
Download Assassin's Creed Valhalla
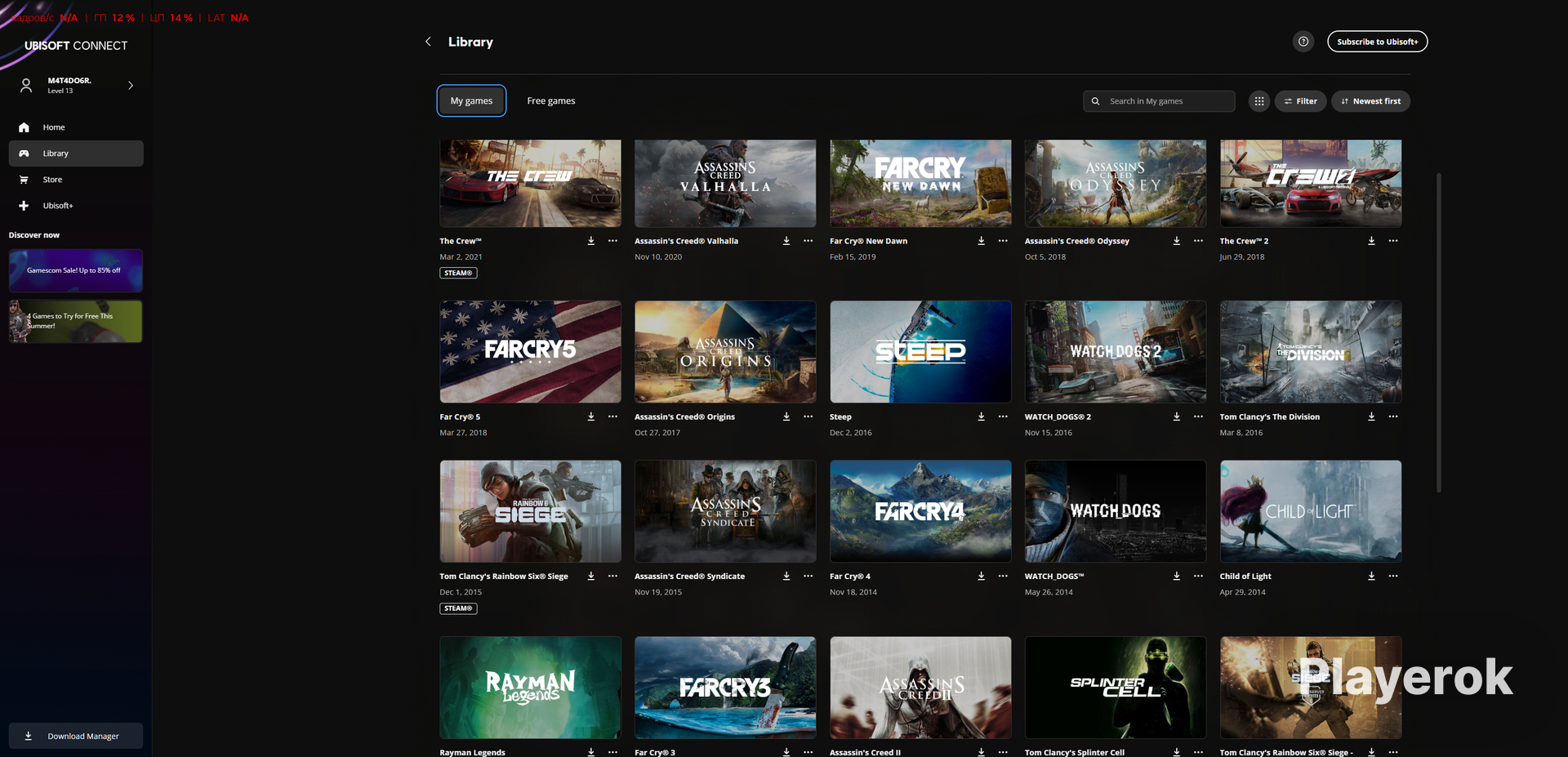(786, 241)
